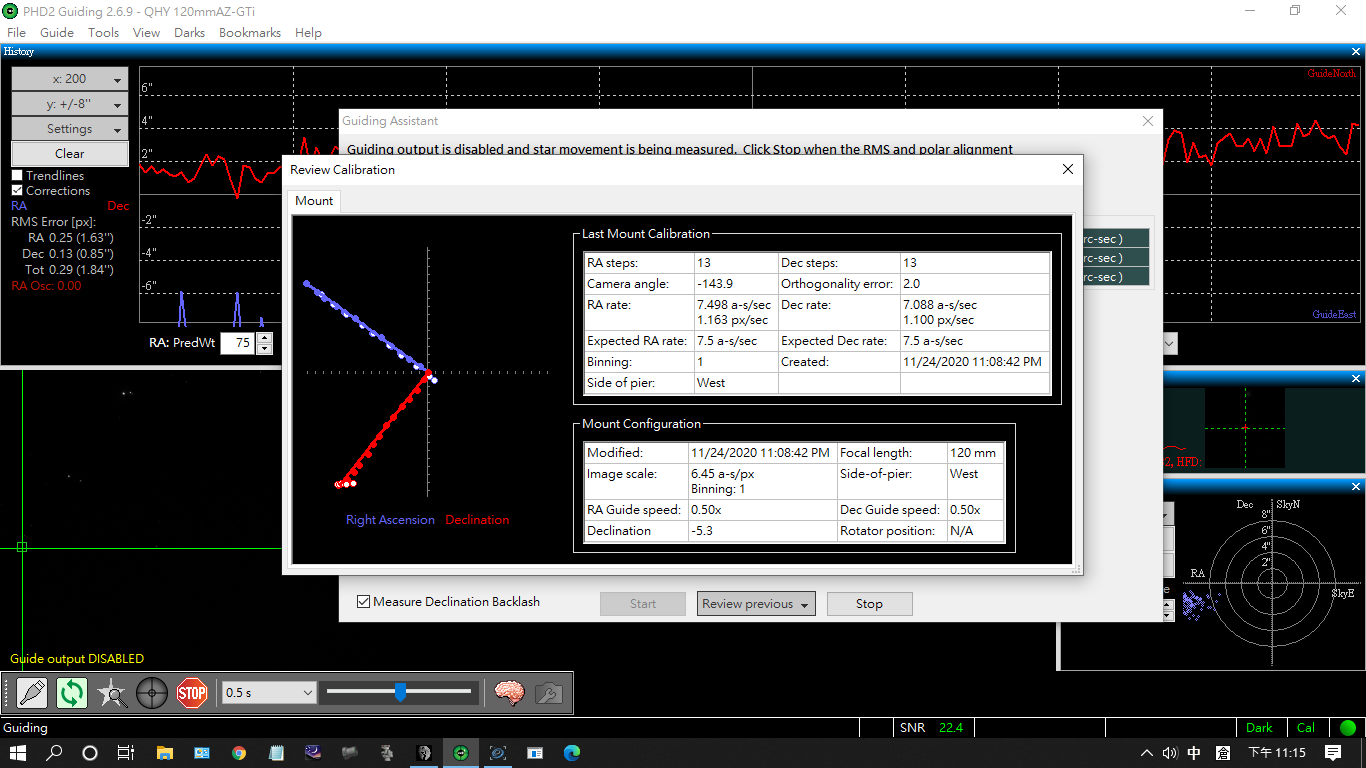Viewport: 1366px width, 768px height.
Task: Click the disabled Start button
Action: (x=643, y=604)
